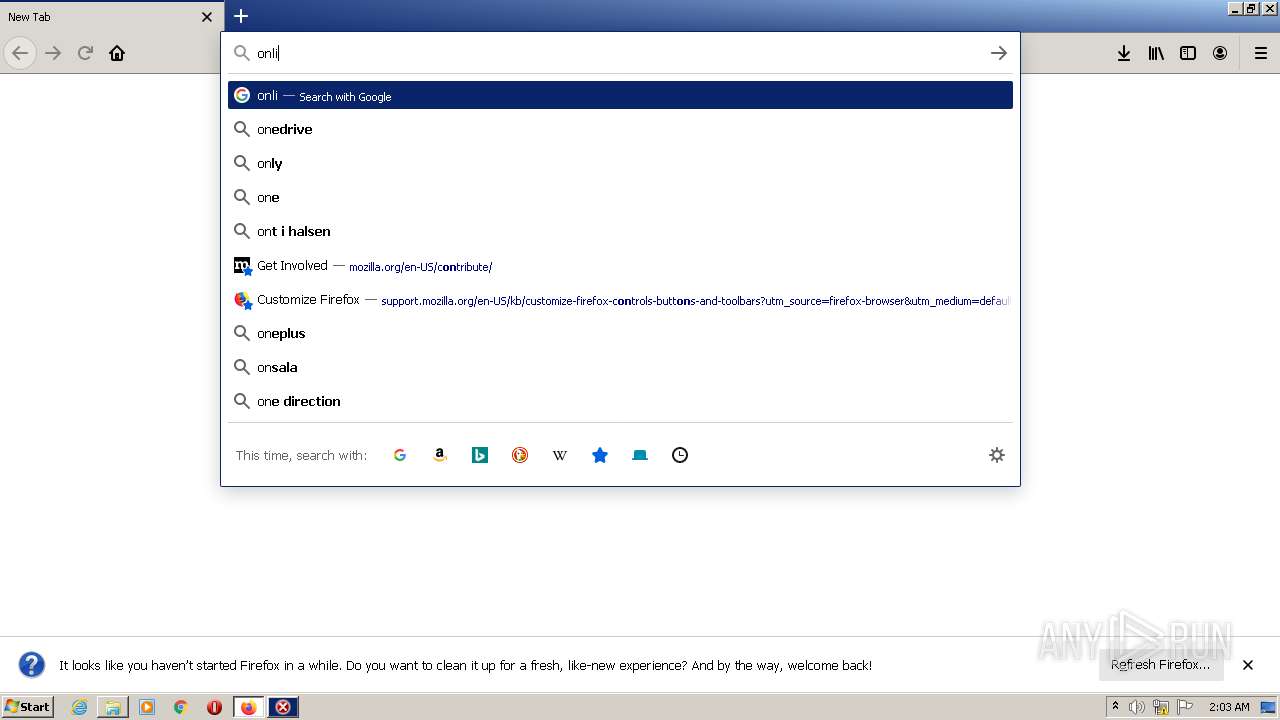Image resolution: width=1280 pixels, height=720 pixels.
Task: Open a new tab with plus button
Action: pyautogui.click(x=241, y=16)
